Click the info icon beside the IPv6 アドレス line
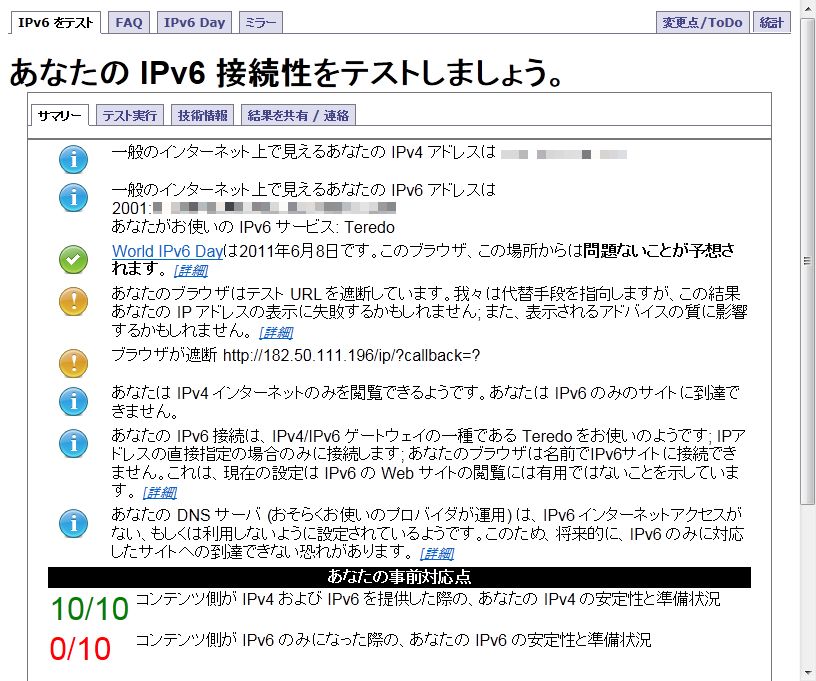 (x=73, y=197)
